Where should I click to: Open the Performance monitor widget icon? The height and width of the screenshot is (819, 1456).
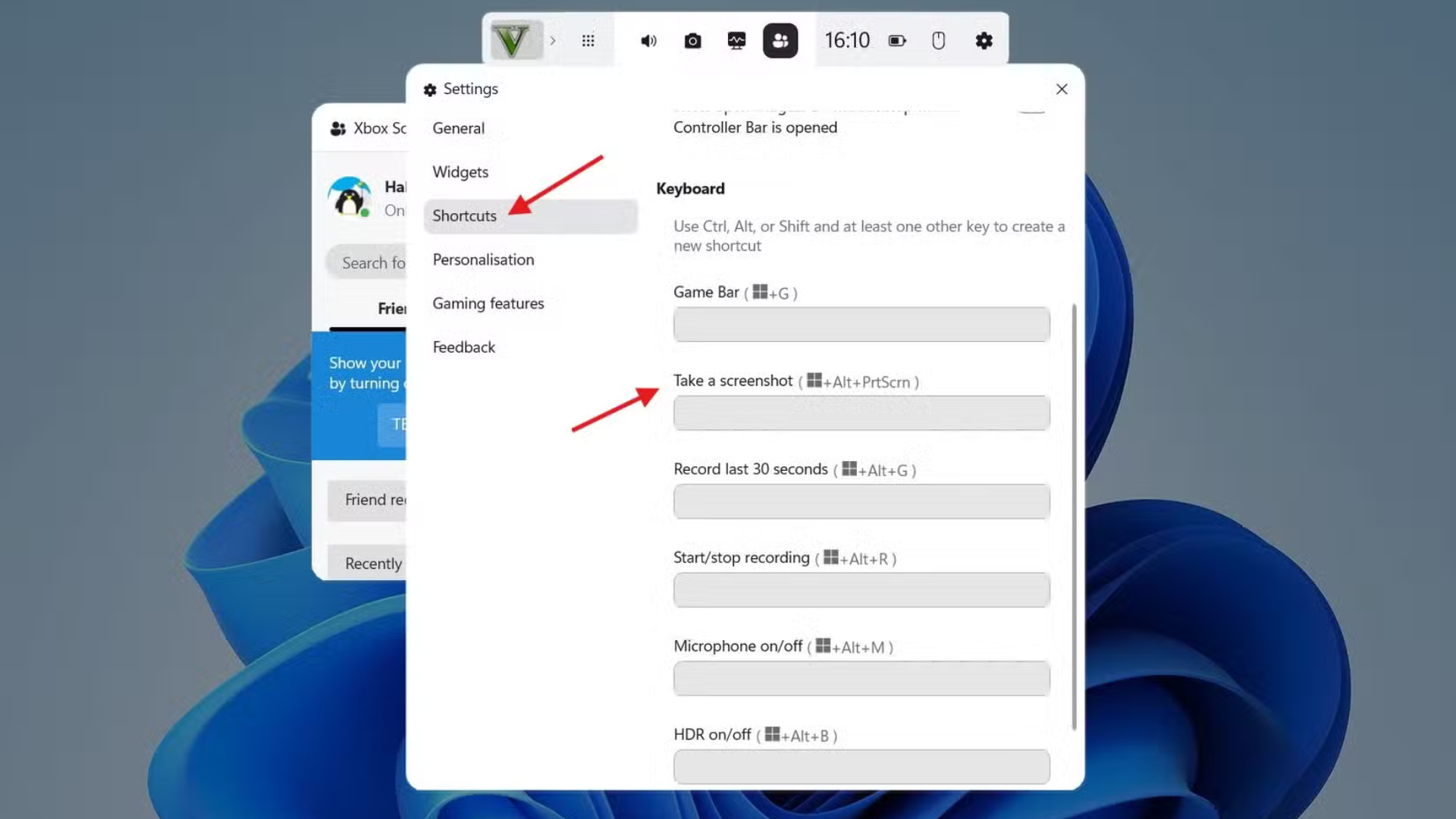(736, 41)
